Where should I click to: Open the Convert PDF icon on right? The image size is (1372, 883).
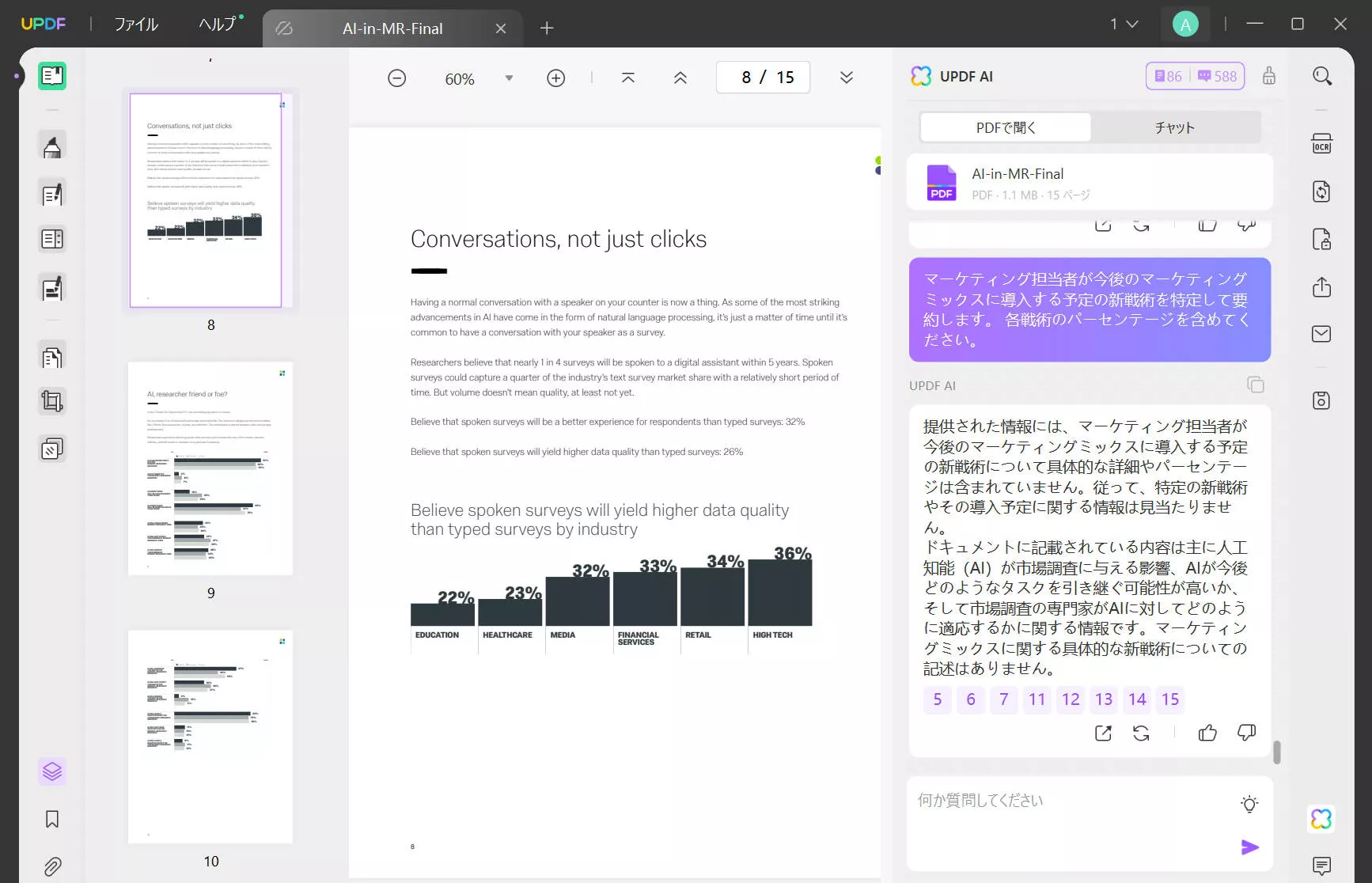1321,191
